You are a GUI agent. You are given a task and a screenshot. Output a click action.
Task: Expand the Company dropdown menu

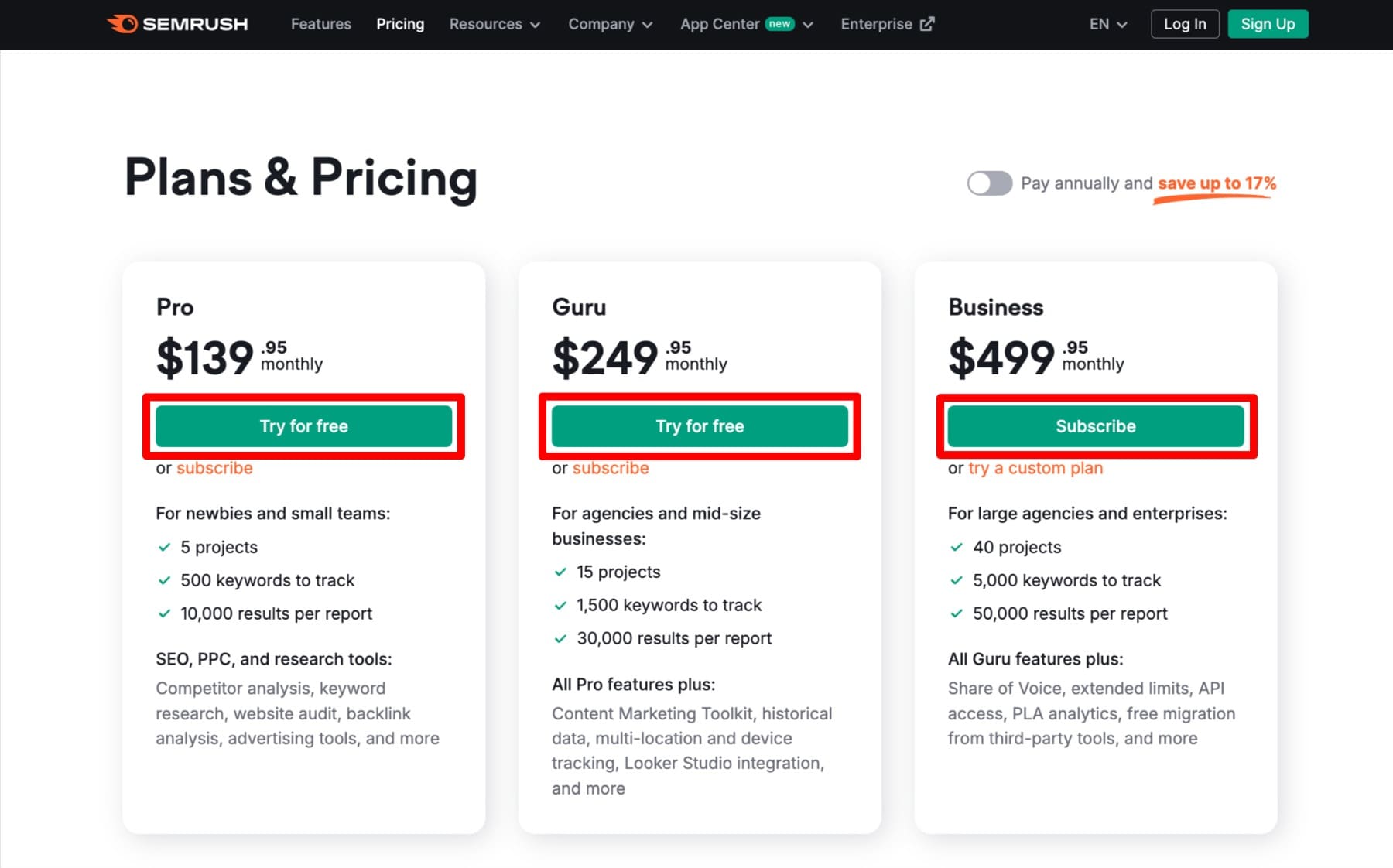610,24
